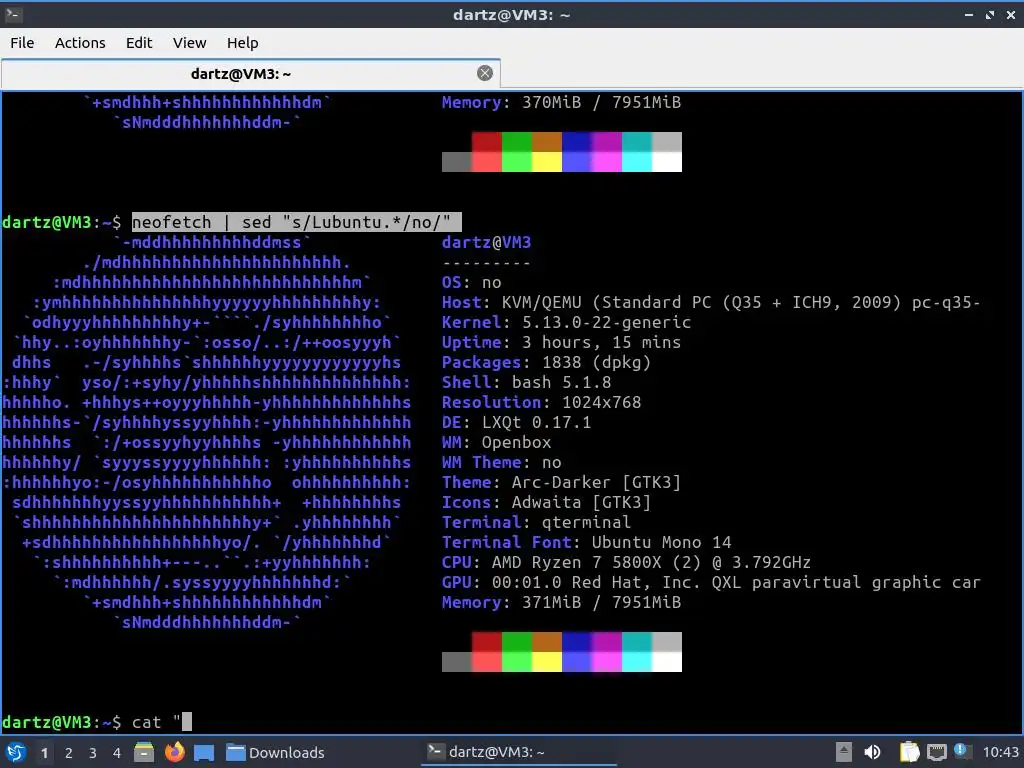Click the Shell bash 5.1.8 line
This screenshot has height=768, width=1024.
coord(526,383)
